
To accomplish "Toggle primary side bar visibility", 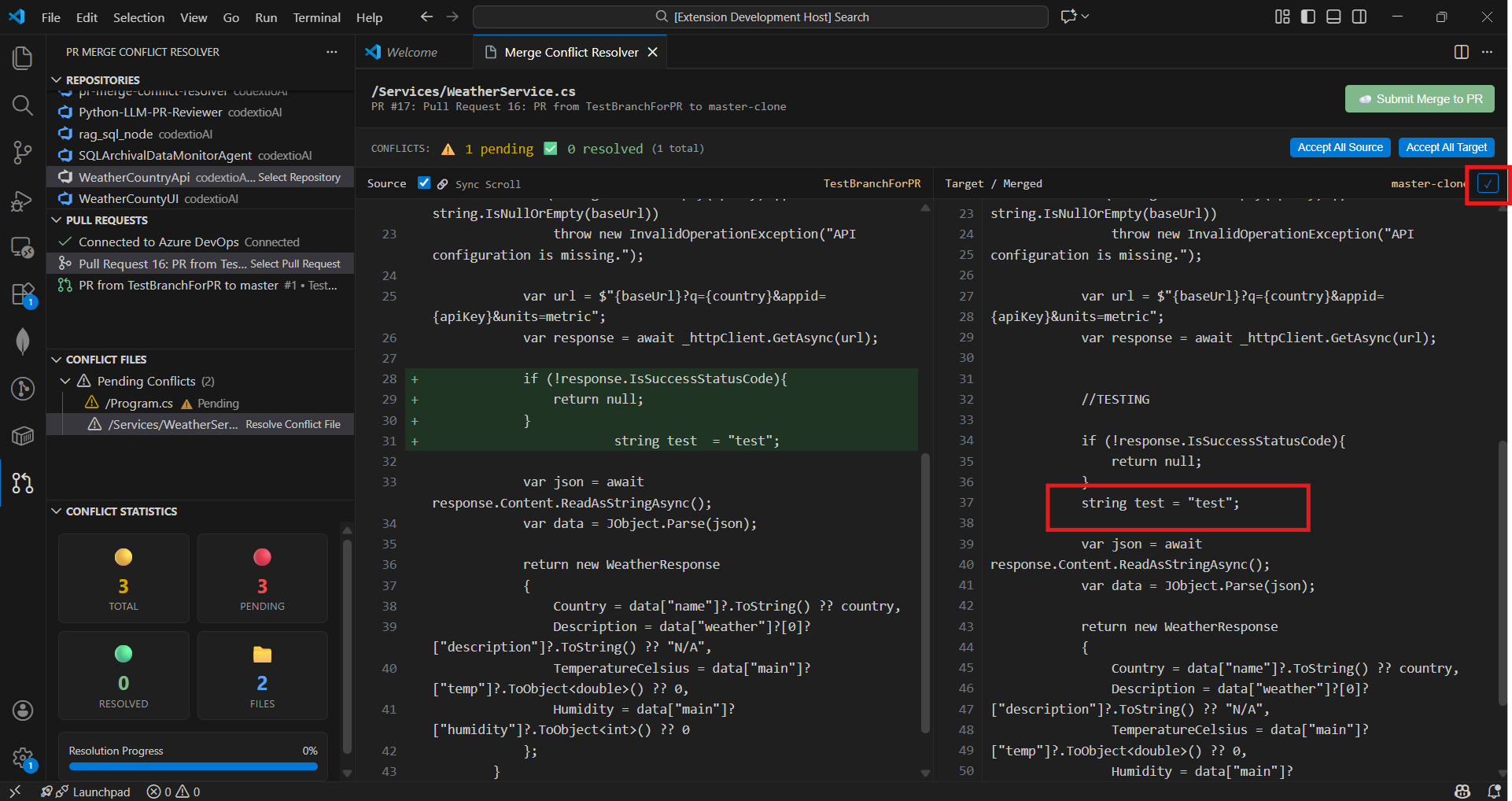I will click(1308, 17).
